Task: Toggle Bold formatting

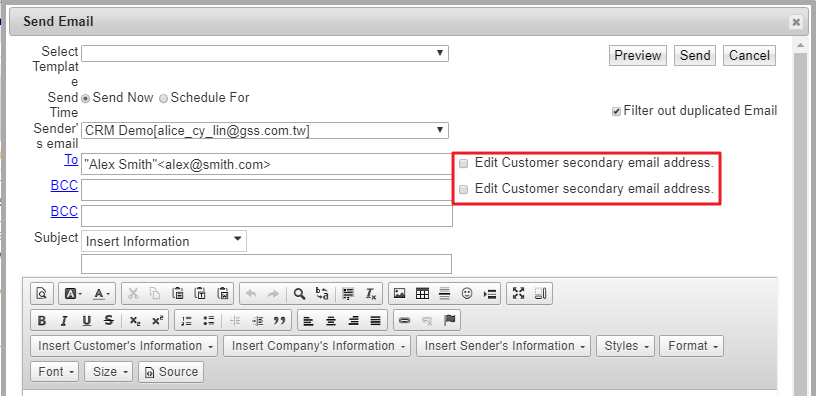Action: point(42,321)
